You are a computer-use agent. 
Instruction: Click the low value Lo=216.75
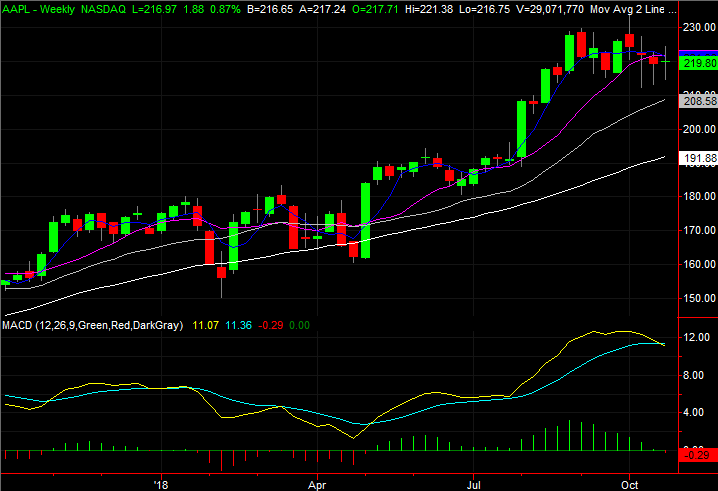click(x=484, y=9)
